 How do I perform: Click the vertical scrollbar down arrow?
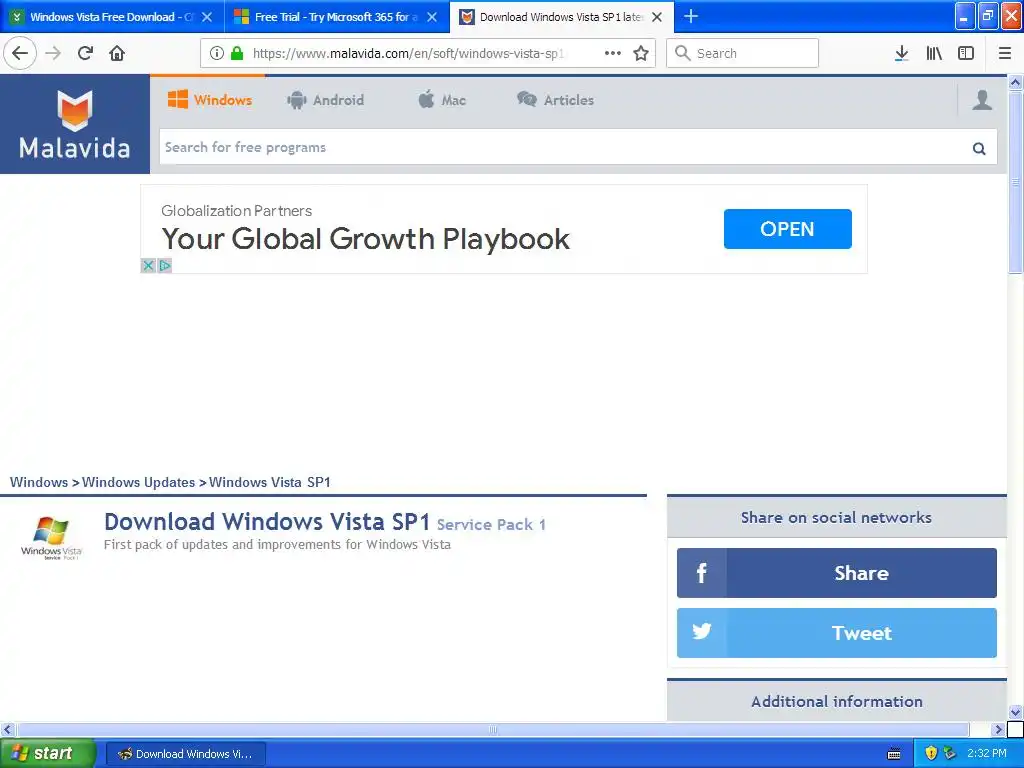point(1015,712)
